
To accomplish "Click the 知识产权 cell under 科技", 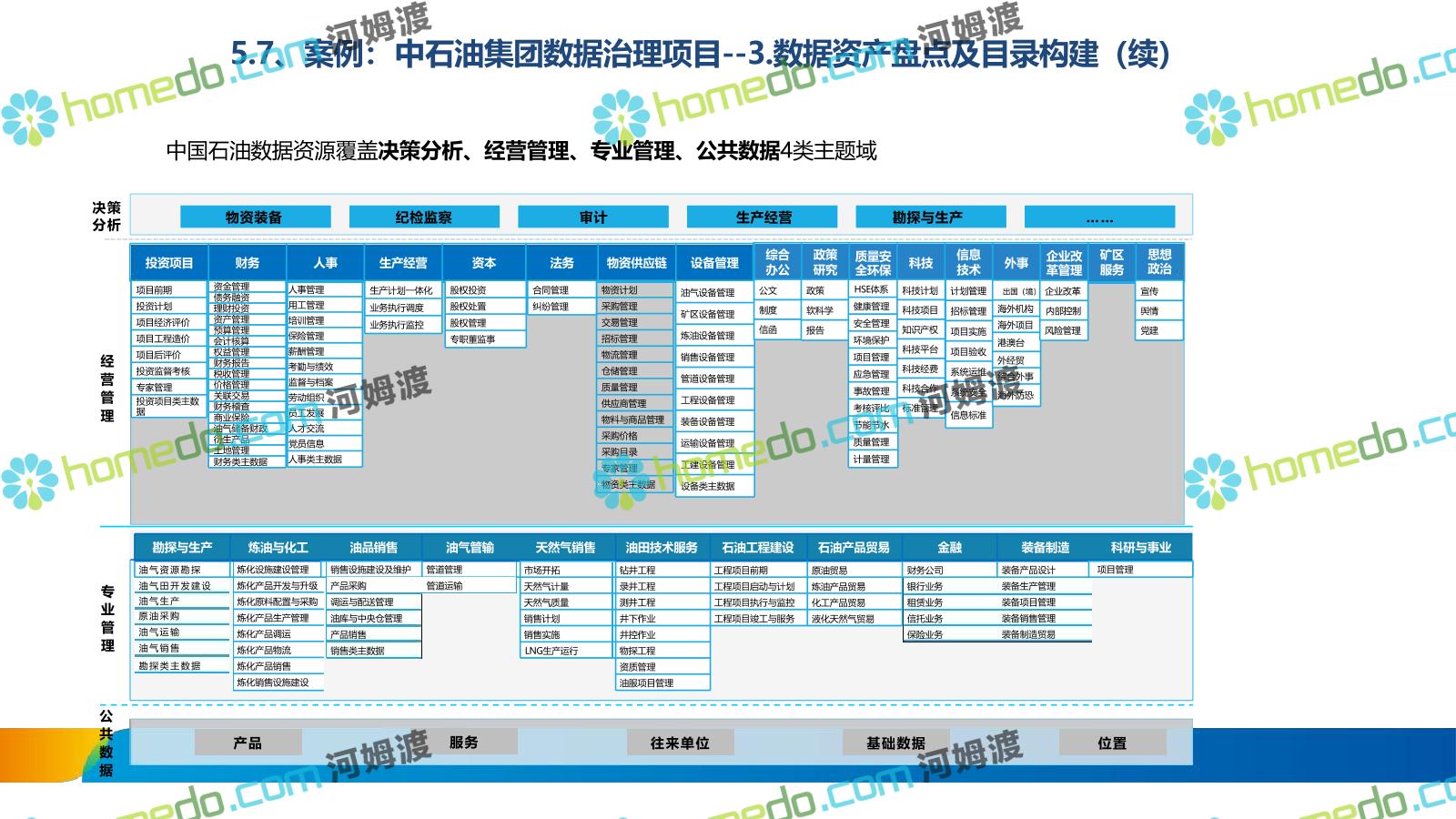I will tap(921, 330).
